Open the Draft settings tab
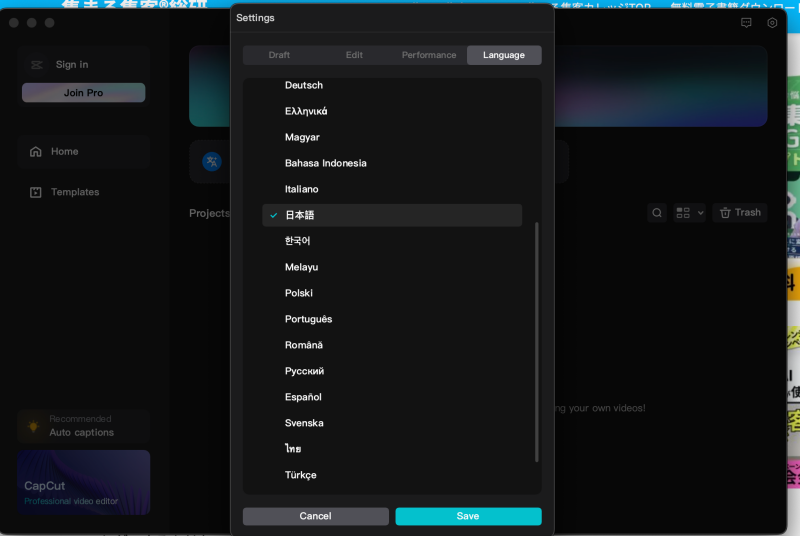Image resolution: width=800 pixels, height=536 pixels. click(279, 55)
